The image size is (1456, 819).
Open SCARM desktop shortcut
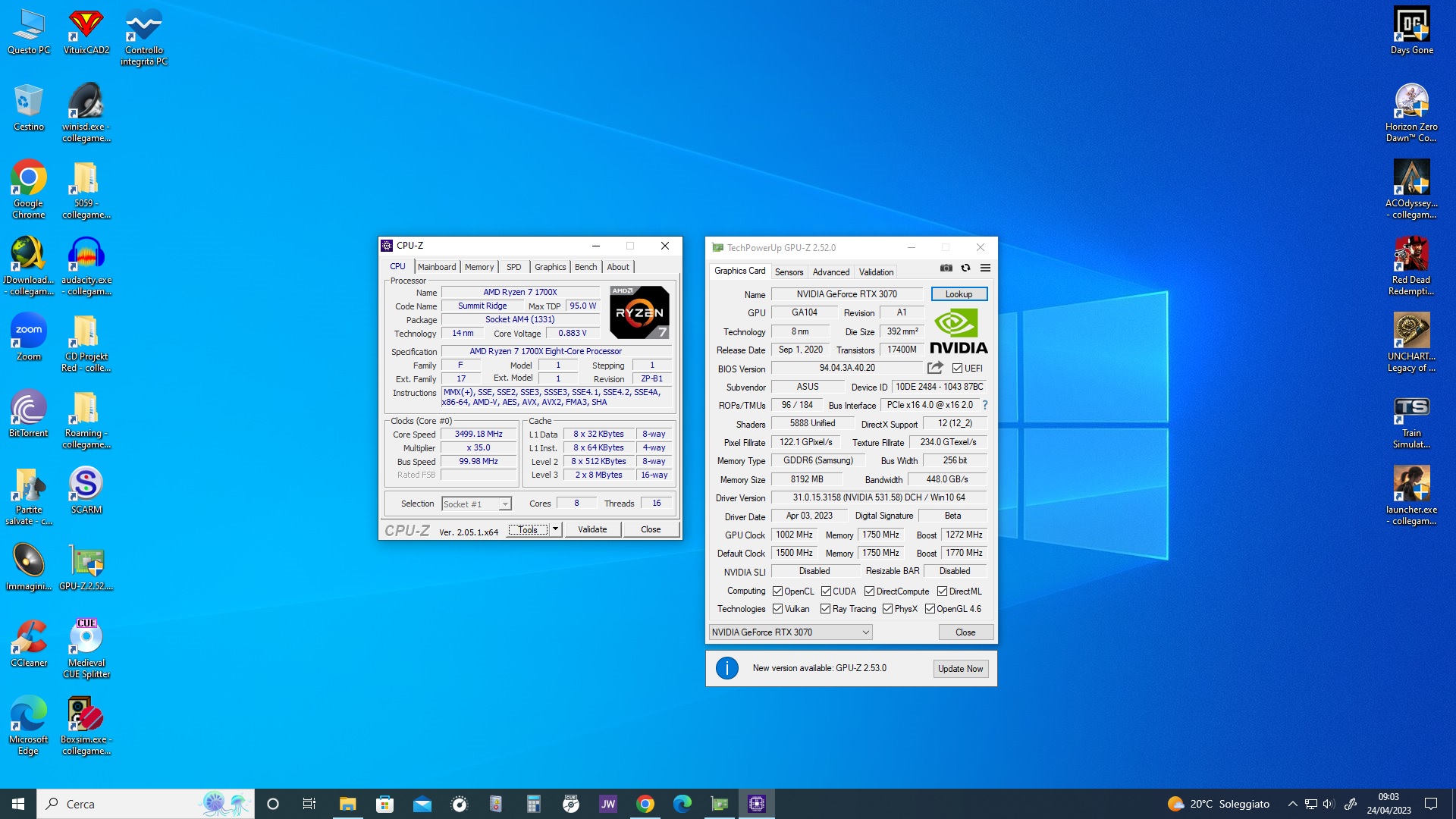86,491
